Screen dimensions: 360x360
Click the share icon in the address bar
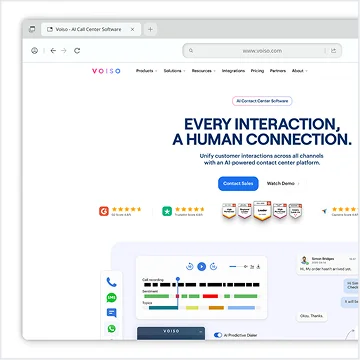click(x=333, y=51)
